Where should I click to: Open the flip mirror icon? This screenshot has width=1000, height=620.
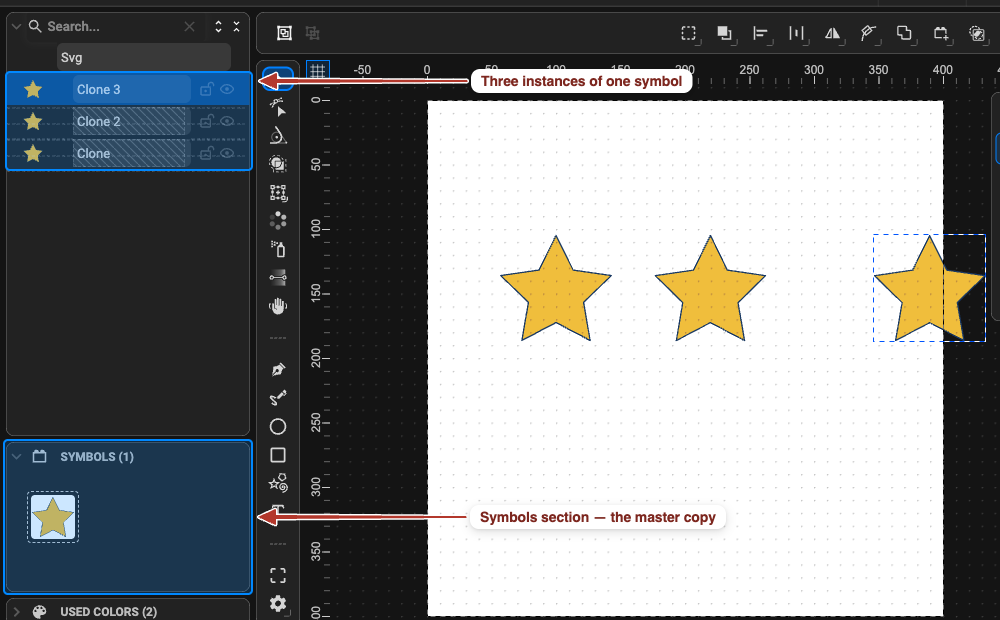pos(832,33)
